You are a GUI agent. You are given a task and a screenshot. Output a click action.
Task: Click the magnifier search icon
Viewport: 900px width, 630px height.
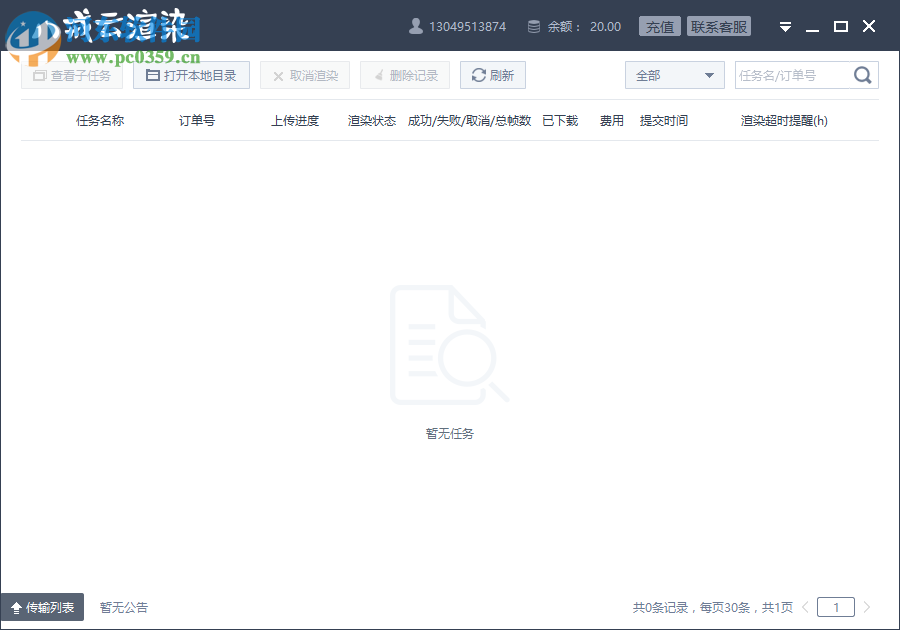pos(862,74)
